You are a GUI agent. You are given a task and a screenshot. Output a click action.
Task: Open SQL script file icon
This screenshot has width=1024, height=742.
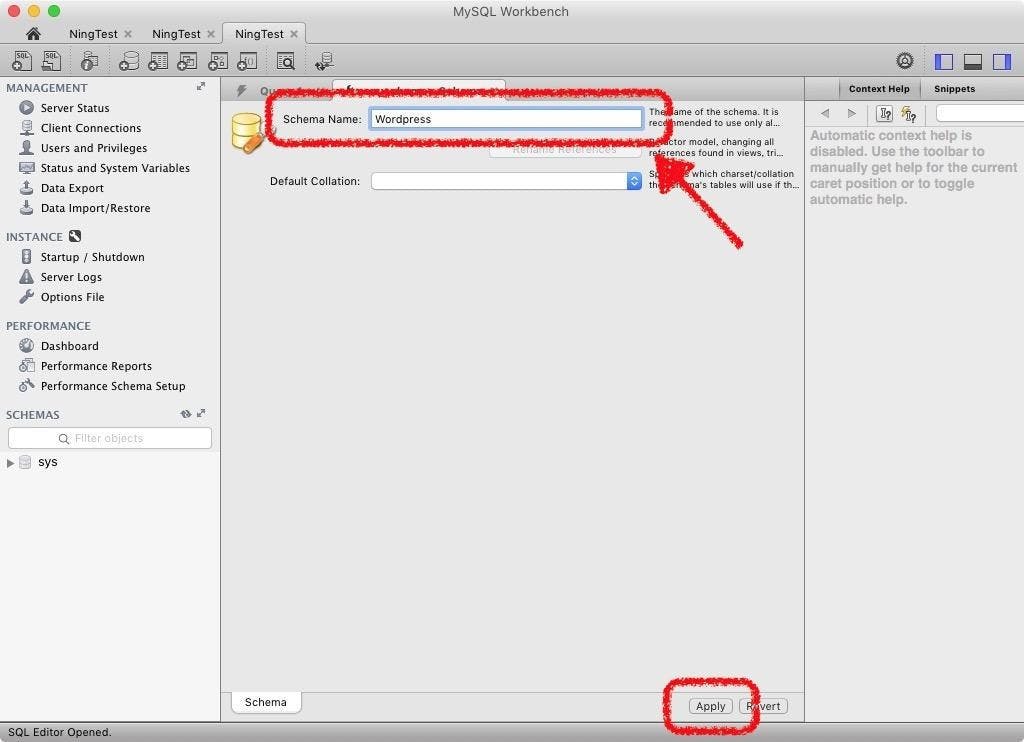tap(51, 61)
